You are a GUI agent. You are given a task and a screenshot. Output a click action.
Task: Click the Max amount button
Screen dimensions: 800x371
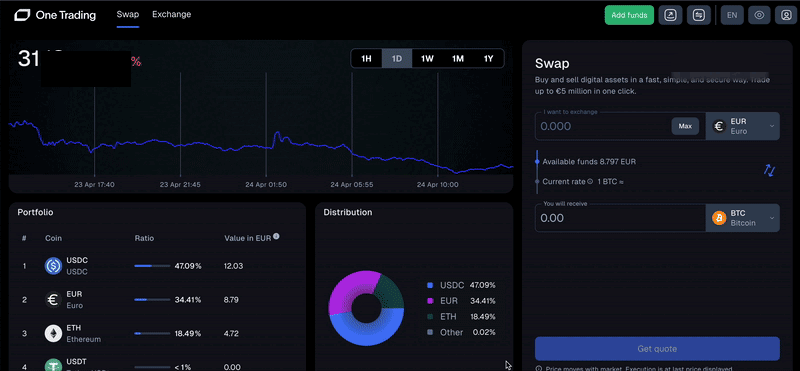[x=685, y=126]
